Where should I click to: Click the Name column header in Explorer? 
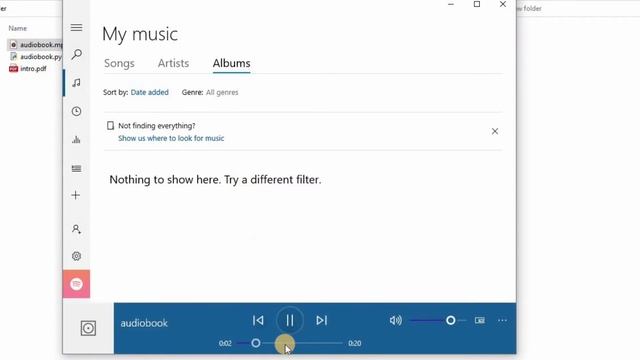point(18,28)
